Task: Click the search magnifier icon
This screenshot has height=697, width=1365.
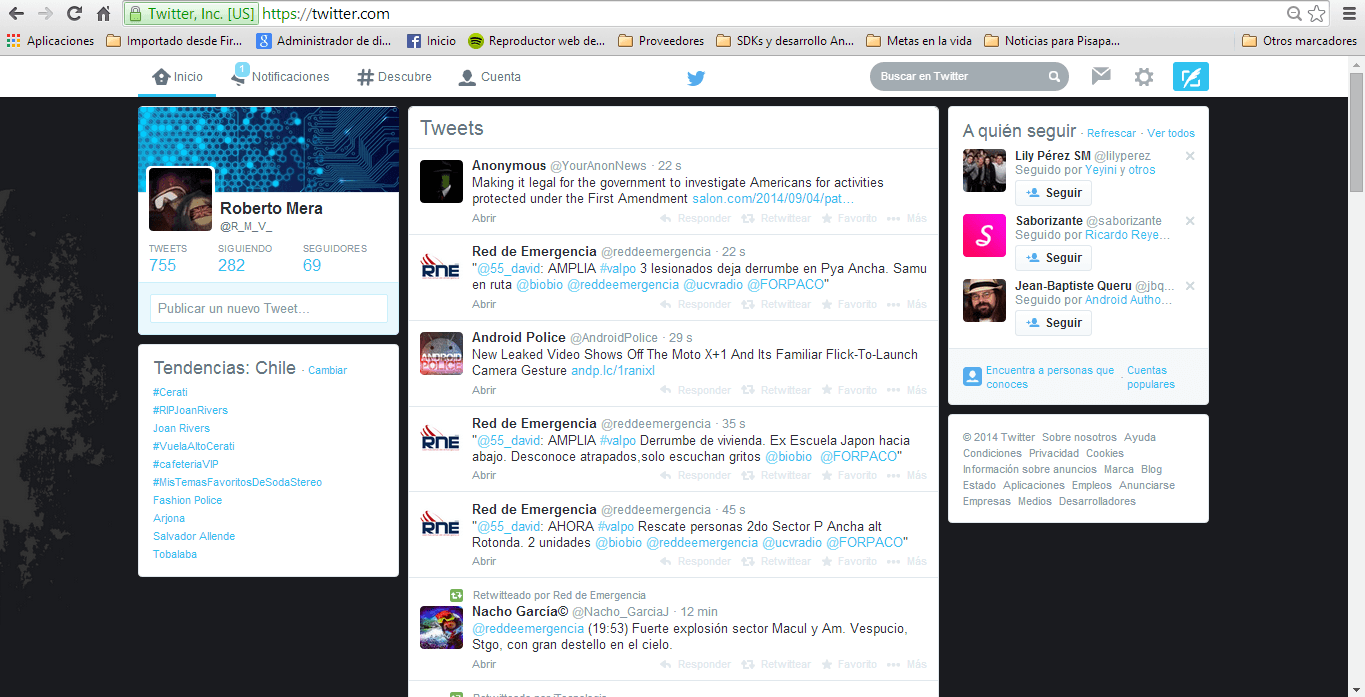Action: coord(1054,77)
